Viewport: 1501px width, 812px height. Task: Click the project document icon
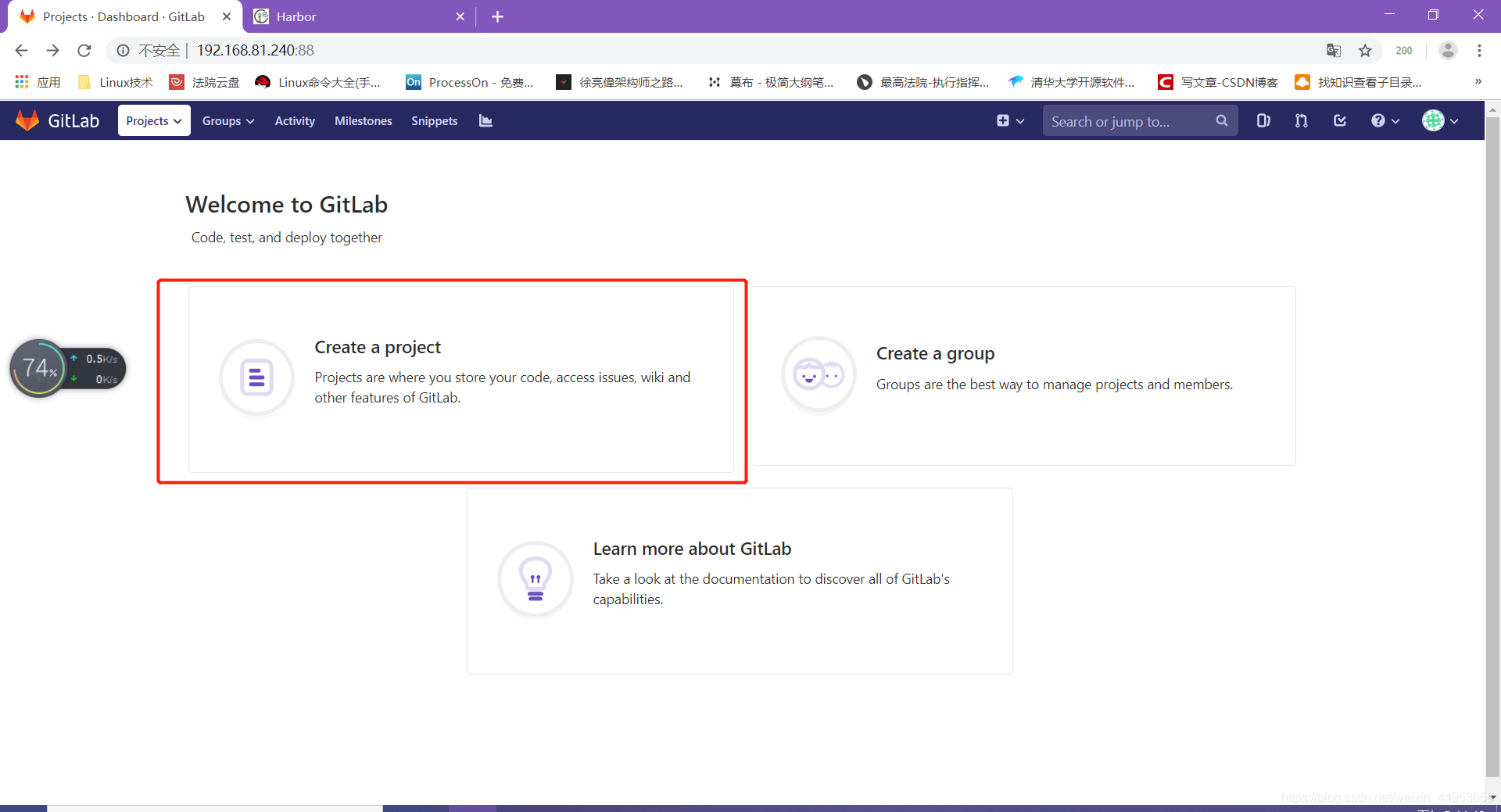(x=256, y=378)
